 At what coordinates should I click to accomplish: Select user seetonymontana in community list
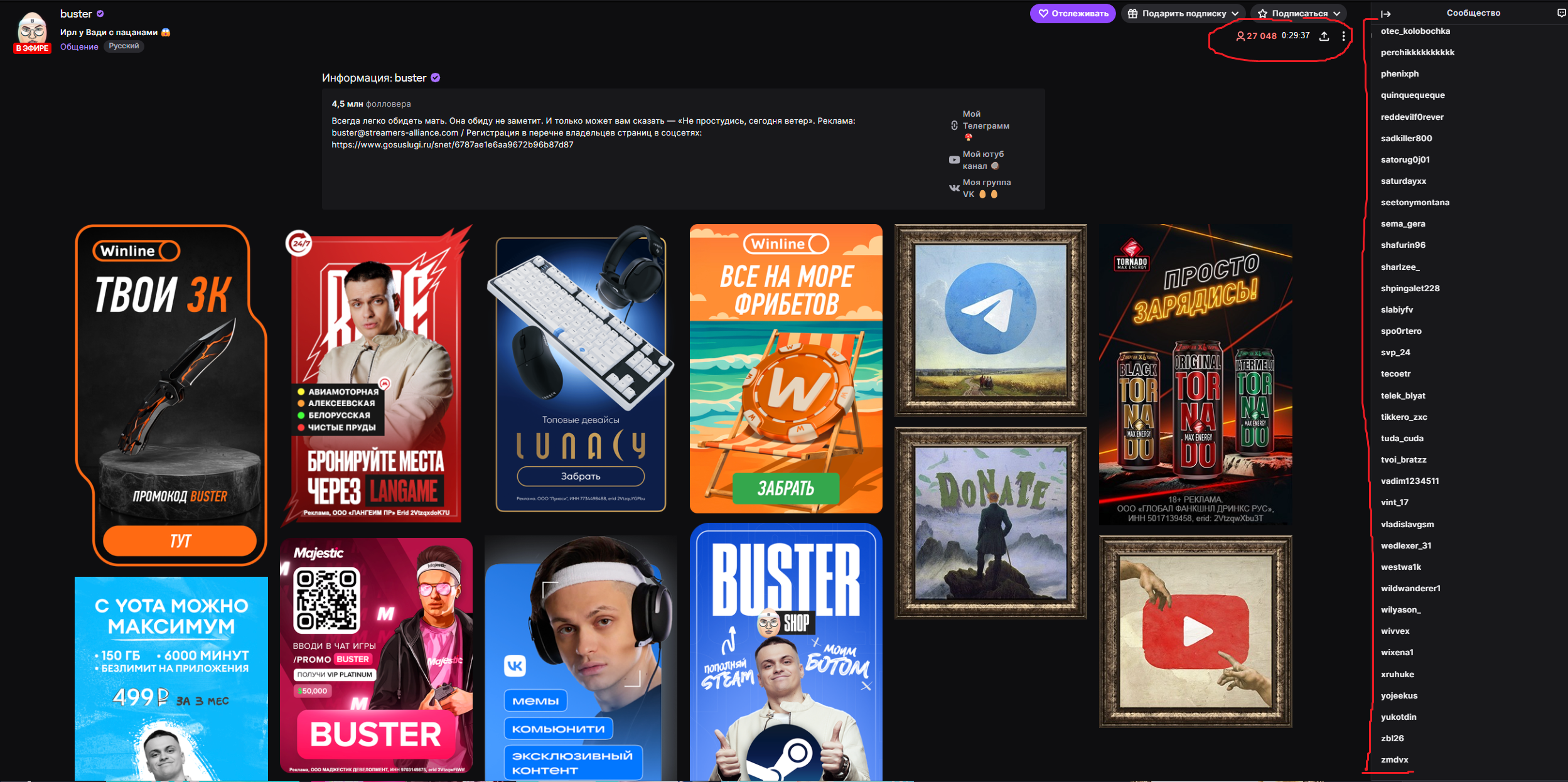(x=1415, y=202)
